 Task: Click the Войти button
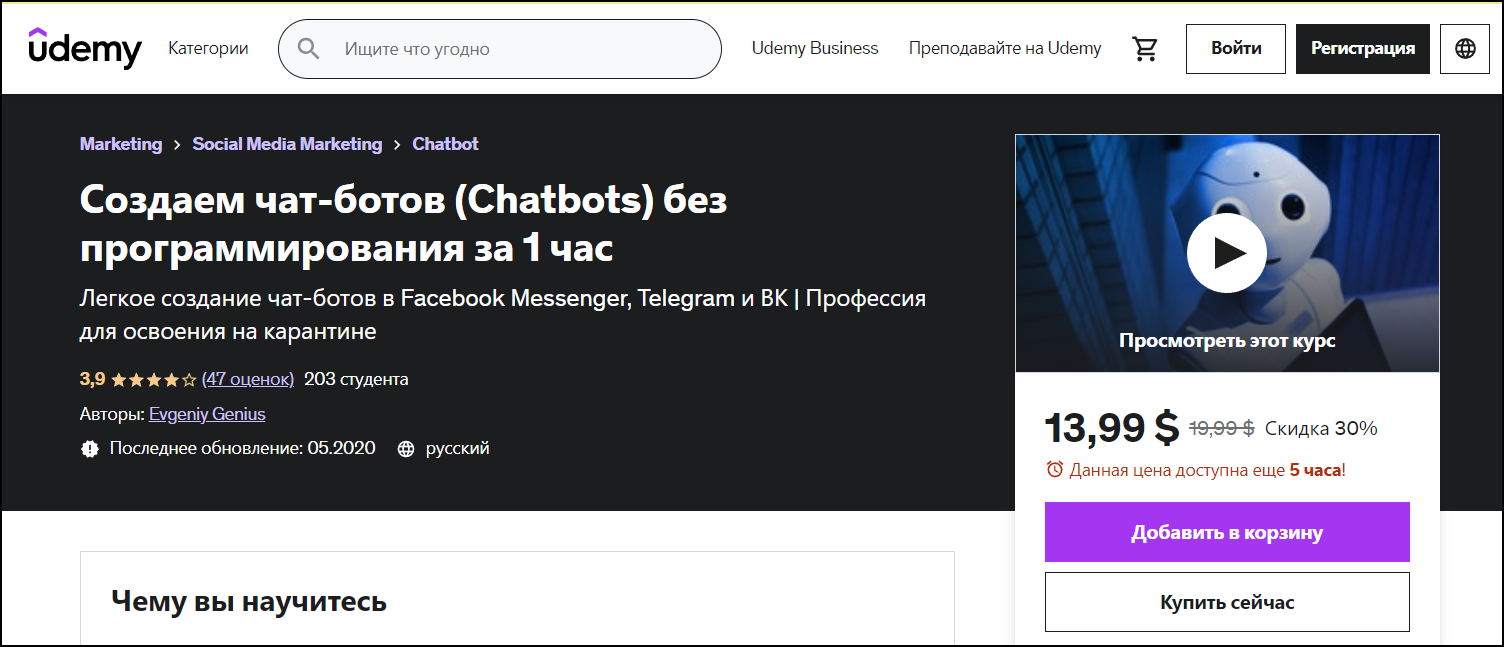point(1236,49)
